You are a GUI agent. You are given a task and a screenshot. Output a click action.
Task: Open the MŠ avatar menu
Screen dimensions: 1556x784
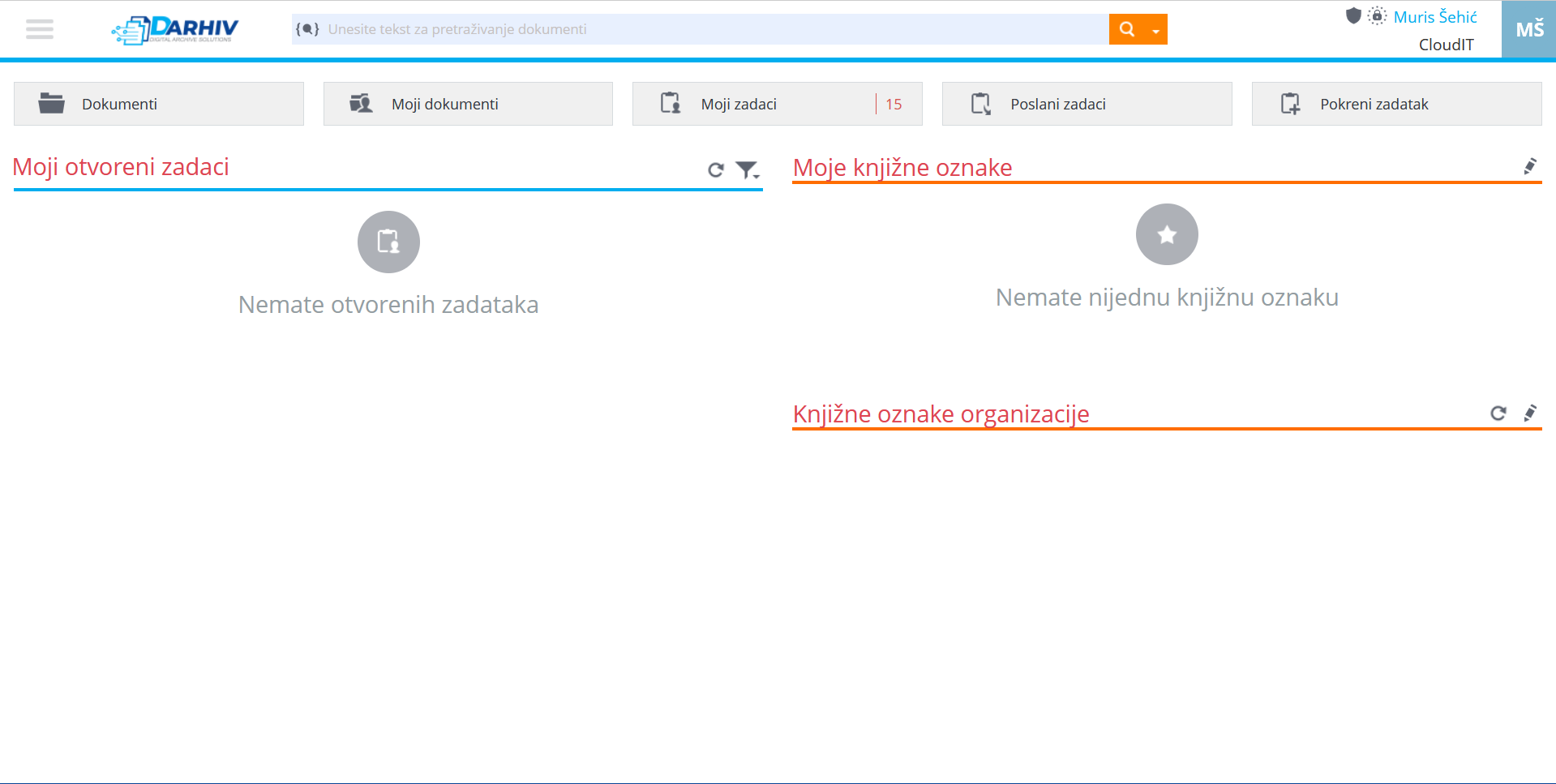click(x=1528, y=29)
